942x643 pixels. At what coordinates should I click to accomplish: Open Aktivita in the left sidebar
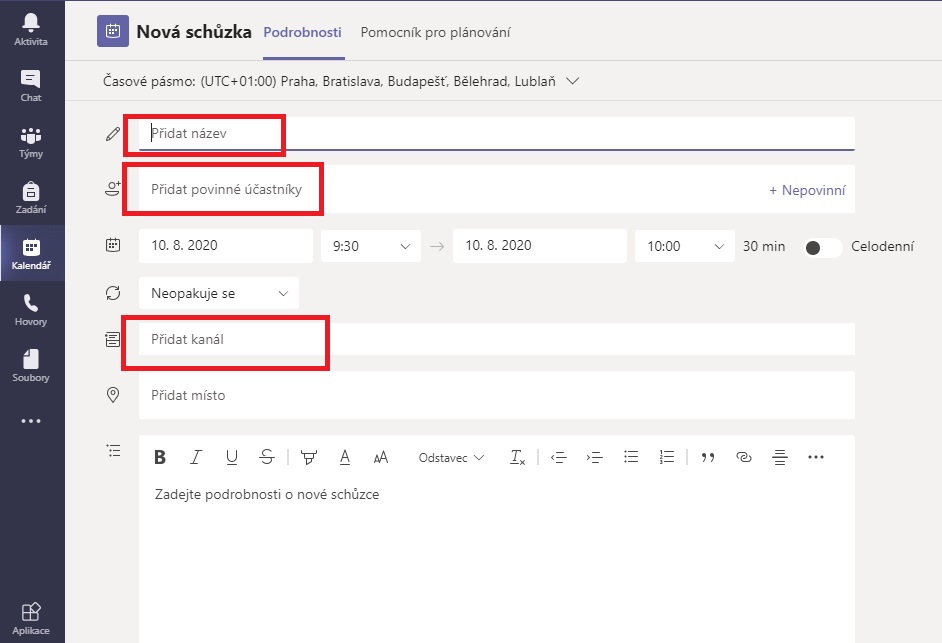[x=31, y=30]
